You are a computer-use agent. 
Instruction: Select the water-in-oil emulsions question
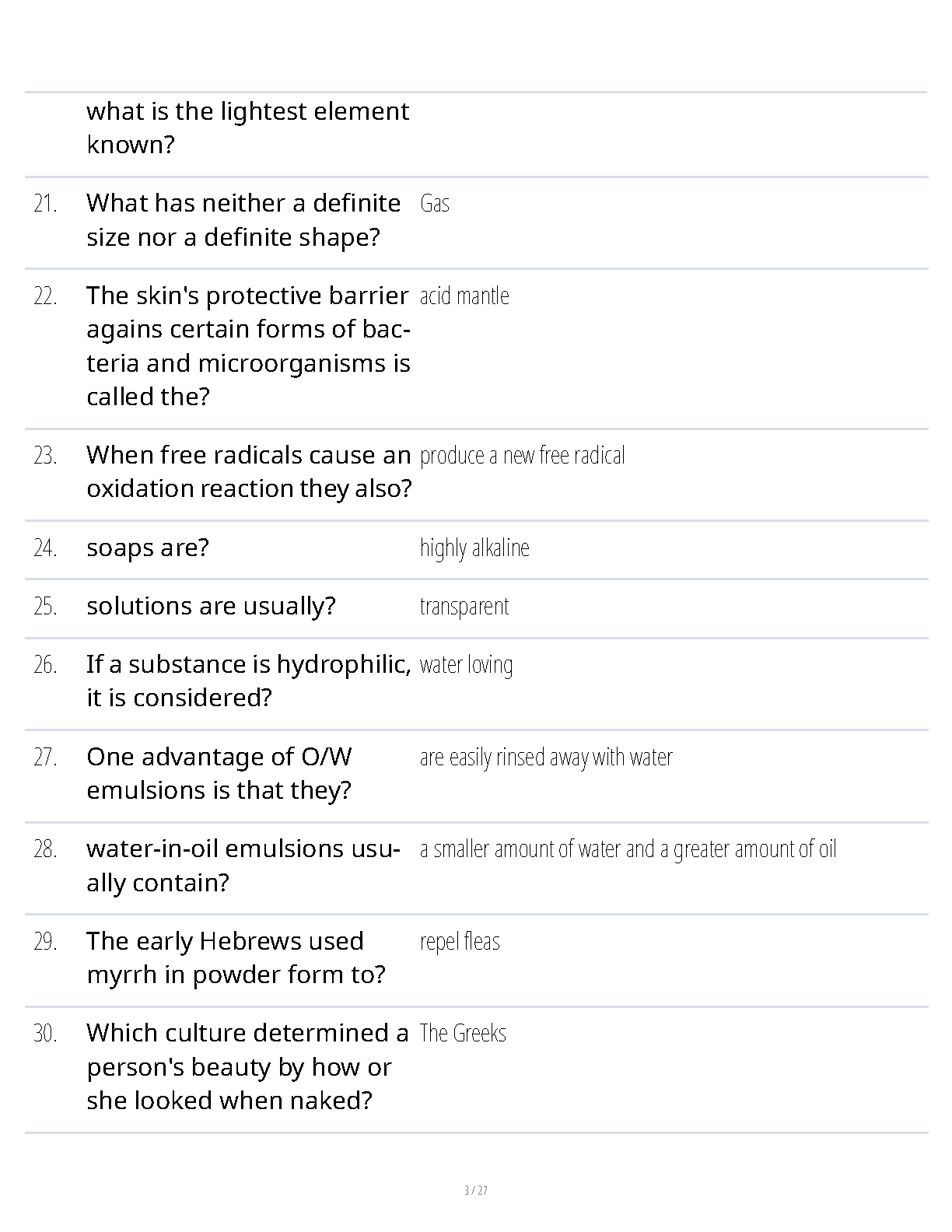[x=243, y=865]
